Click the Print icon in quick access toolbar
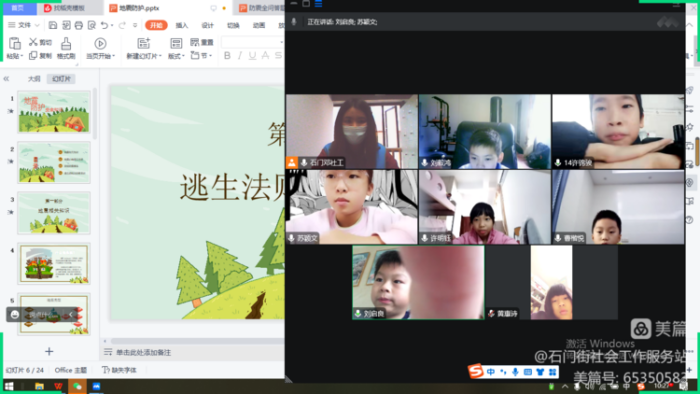This screenshot has width=700, height=394. pyautogui.click(x=79, y=25)
